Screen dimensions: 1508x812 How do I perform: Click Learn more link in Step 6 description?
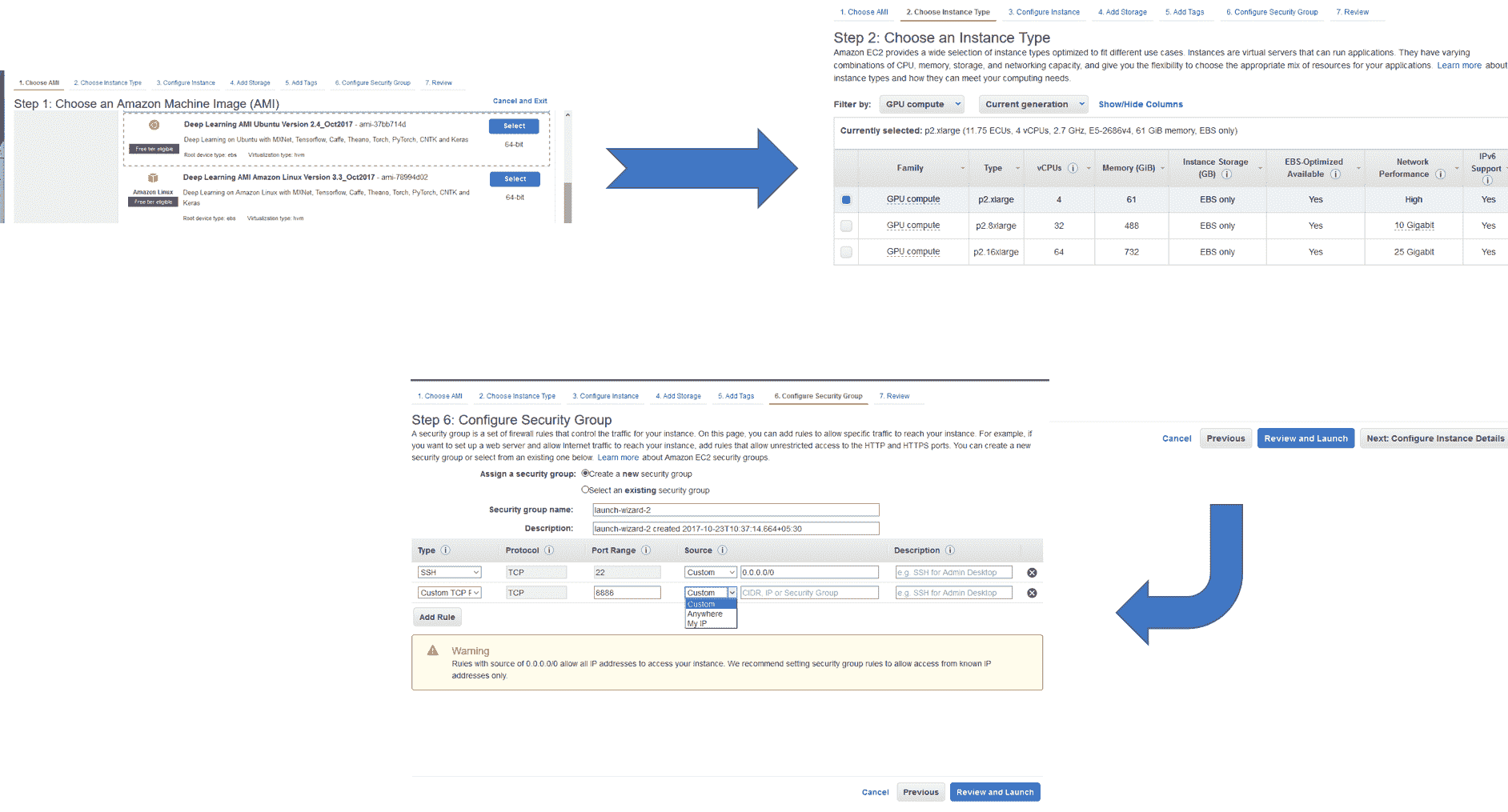[x=618, y=458]
